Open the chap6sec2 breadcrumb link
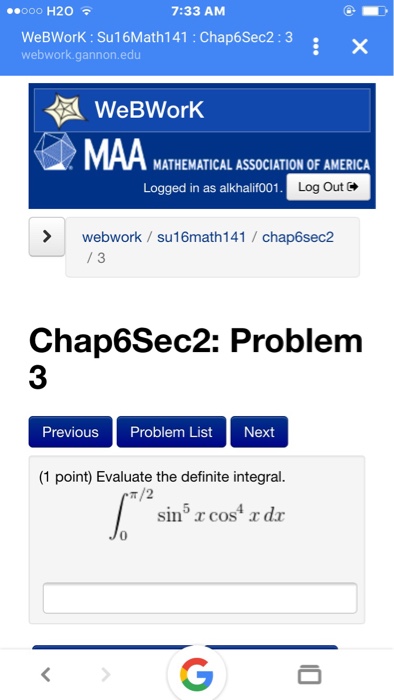 pyautogui.click(x=298, y=237)
